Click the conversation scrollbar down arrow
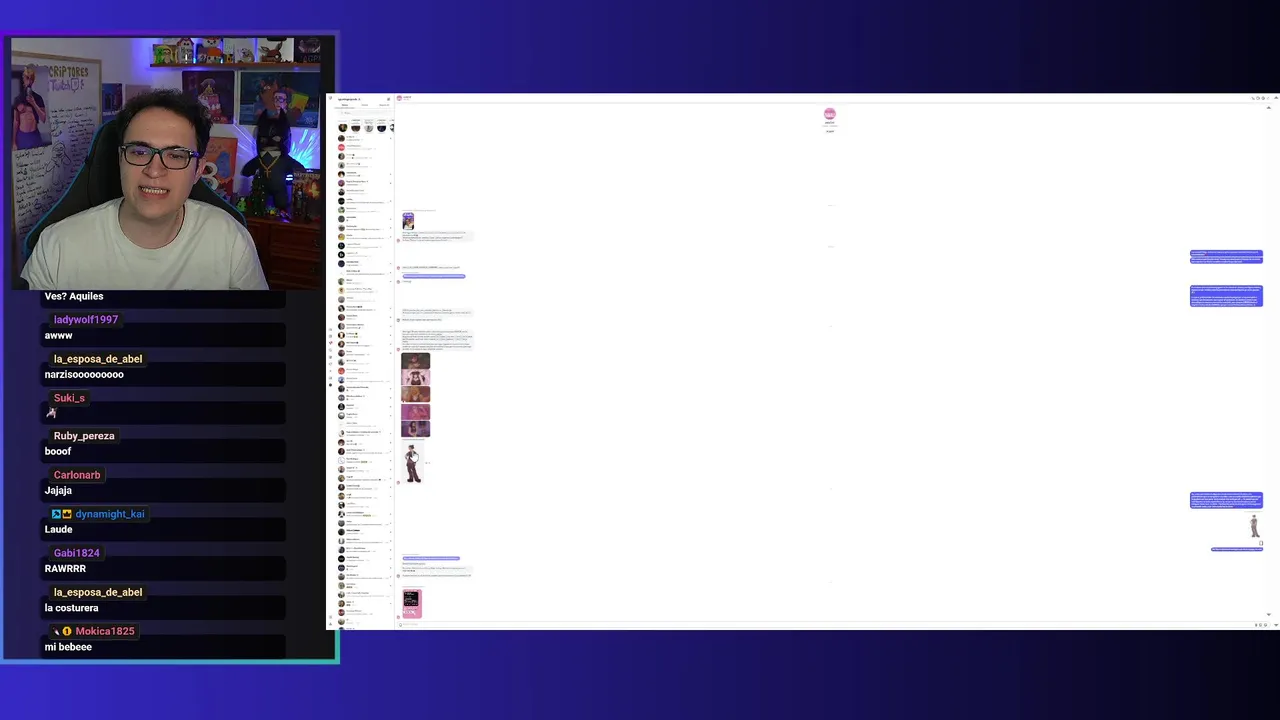This screenshot has height=720, width=1280. coord(1269,614)
